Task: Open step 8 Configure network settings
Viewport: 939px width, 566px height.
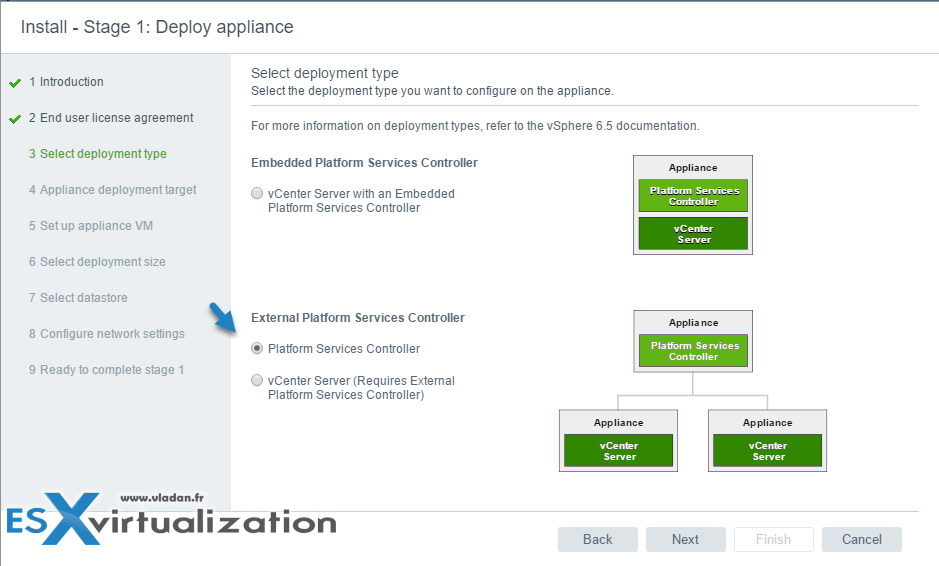Action: point(107,334)
